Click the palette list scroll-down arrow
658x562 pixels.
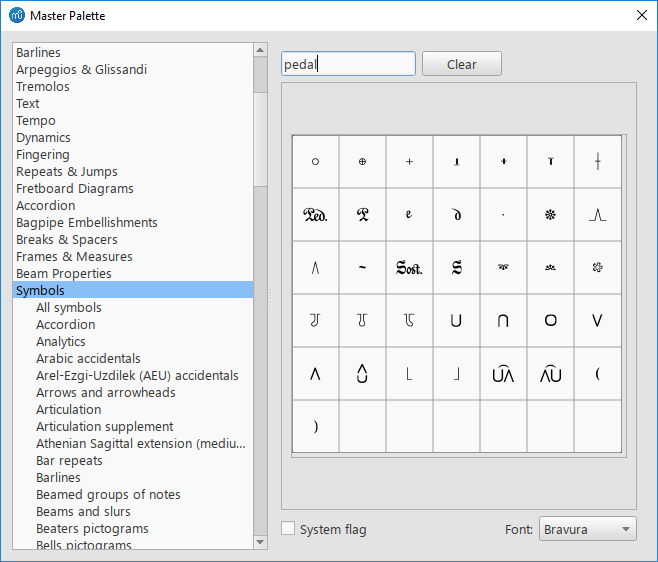tap(261, 542)
